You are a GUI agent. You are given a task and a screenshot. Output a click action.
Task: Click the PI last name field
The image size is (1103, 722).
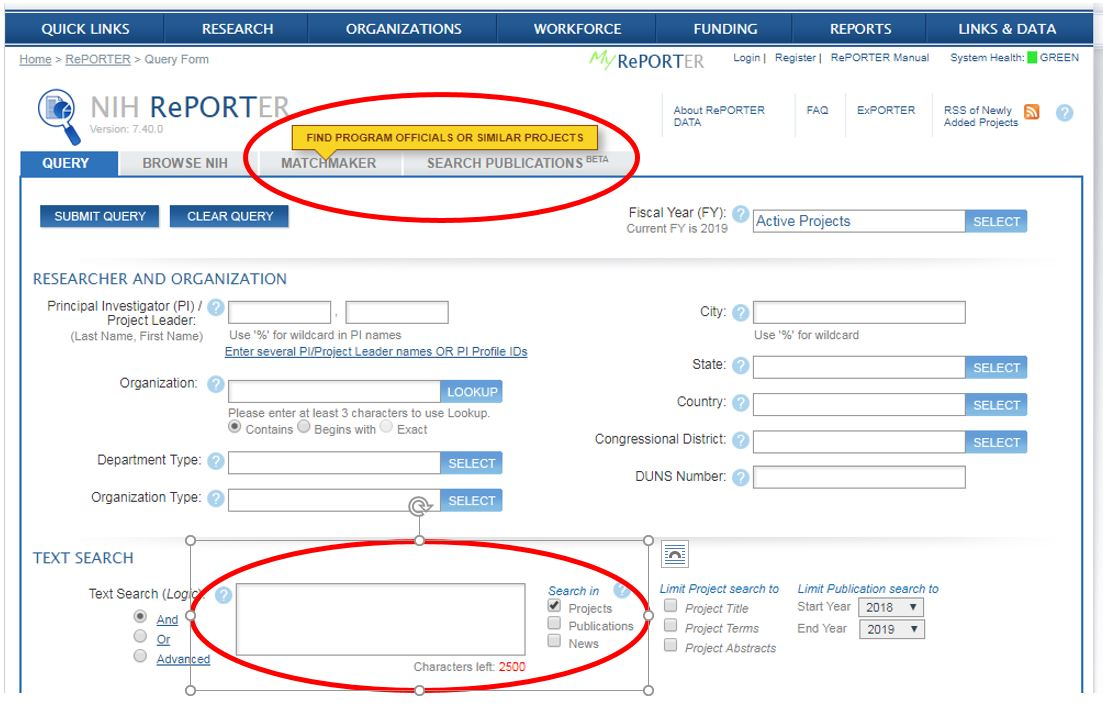279,312
